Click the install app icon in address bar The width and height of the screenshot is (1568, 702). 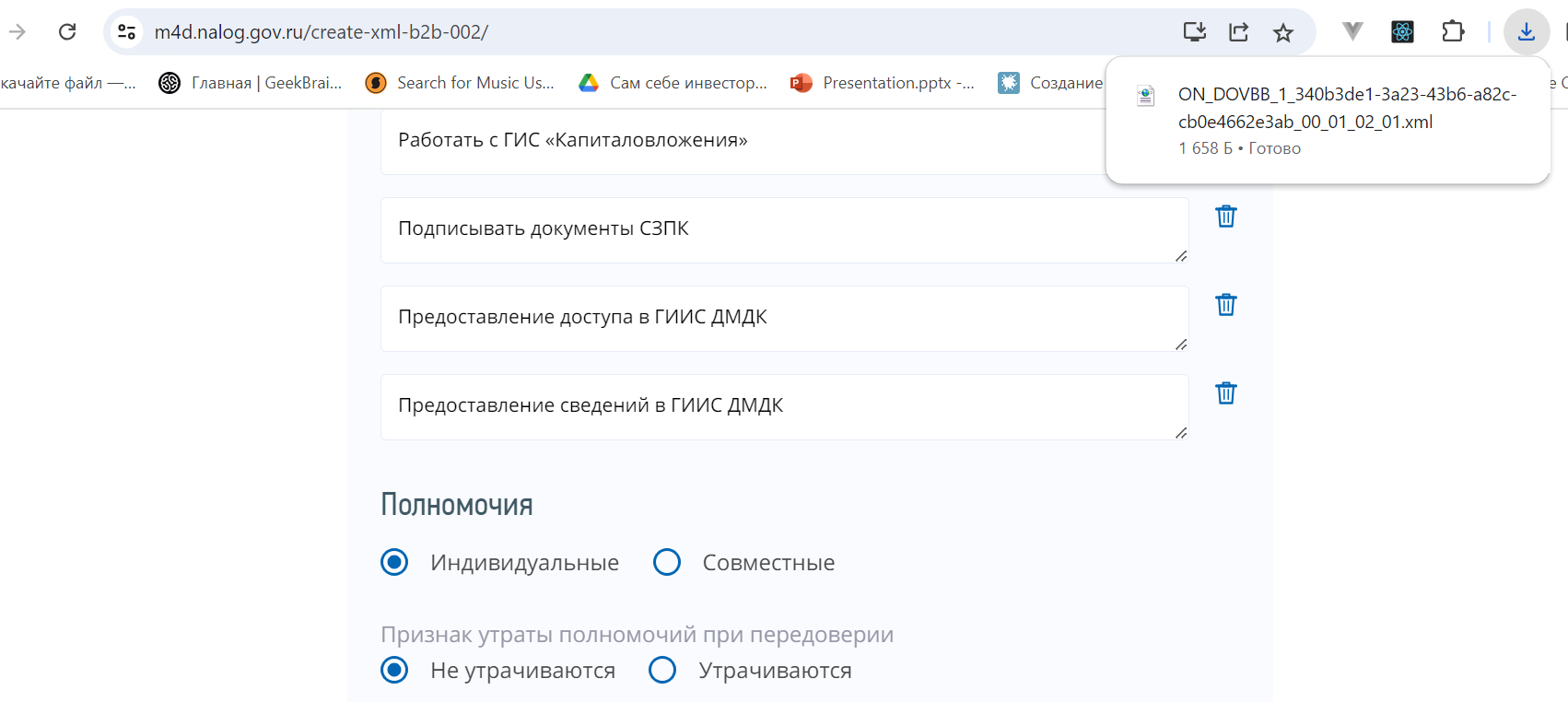point(1194,32)
